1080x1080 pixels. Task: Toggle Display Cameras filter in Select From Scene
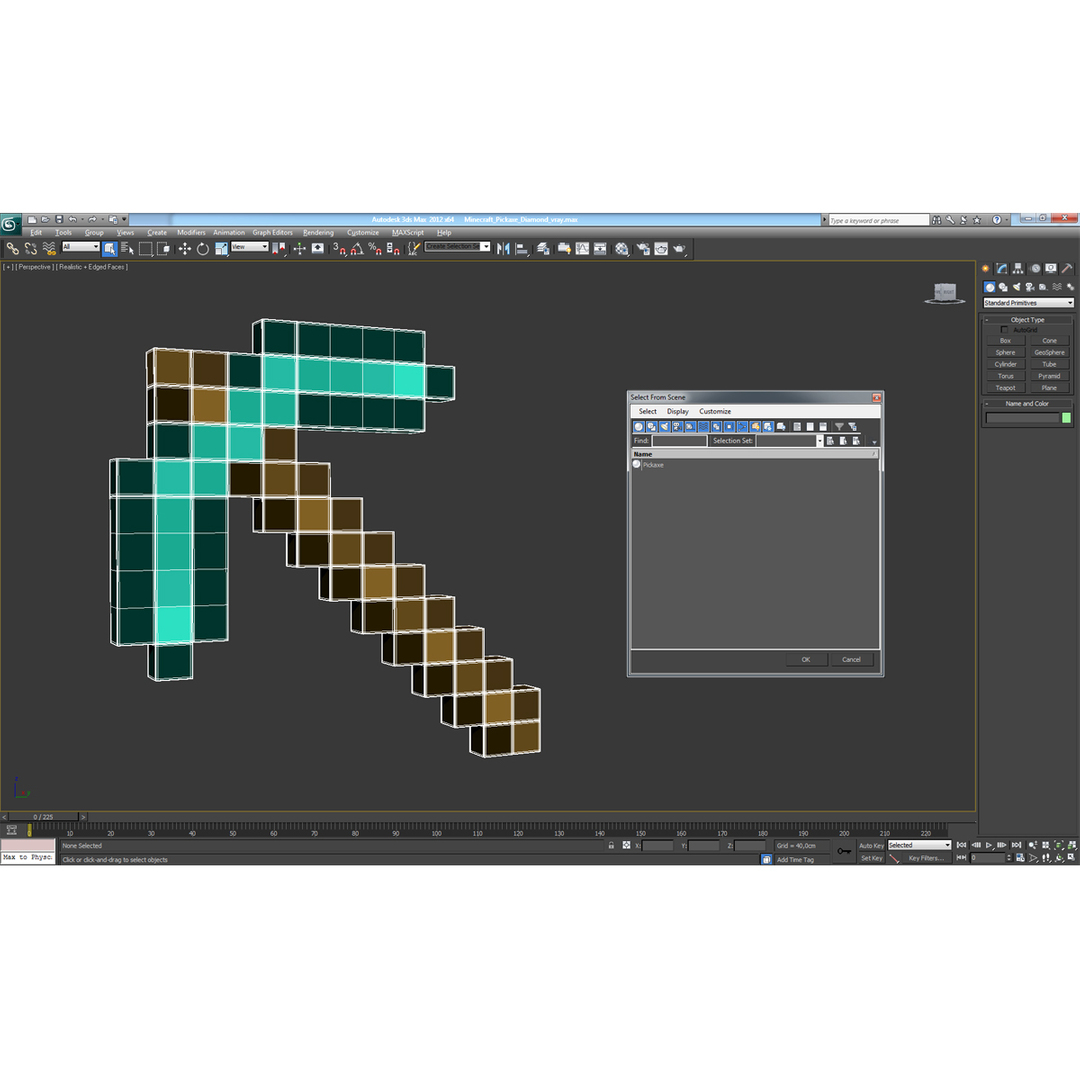677,426
